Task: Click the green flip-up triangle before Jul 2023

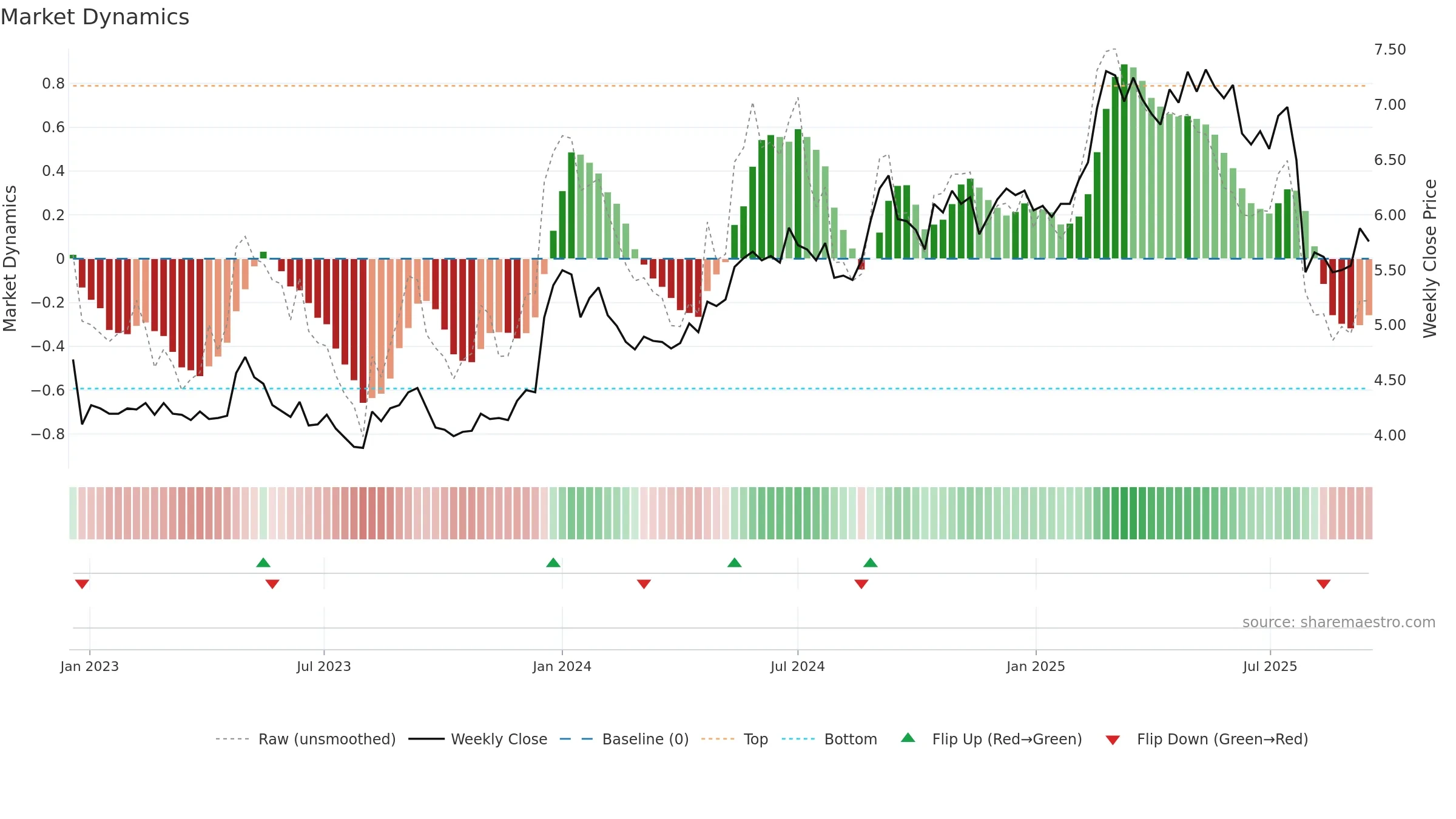Action: 263,563
